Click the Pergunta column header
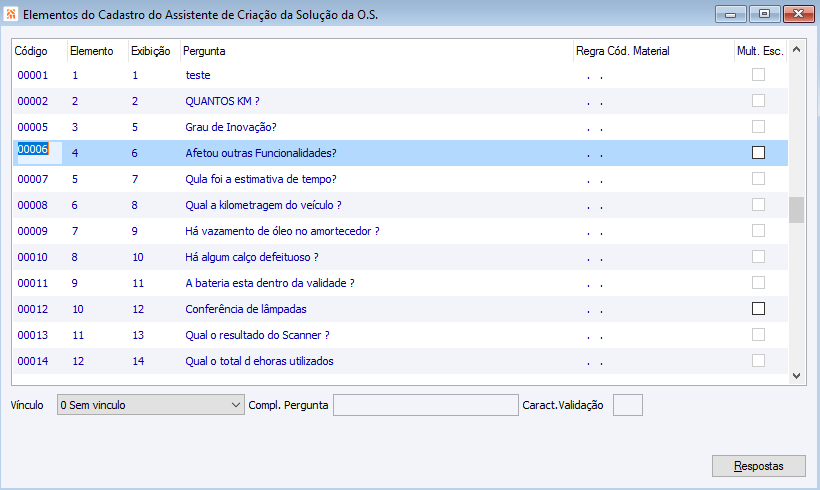Image resolution: width=820 pixels, height=490 pixels. pos(204,51)
